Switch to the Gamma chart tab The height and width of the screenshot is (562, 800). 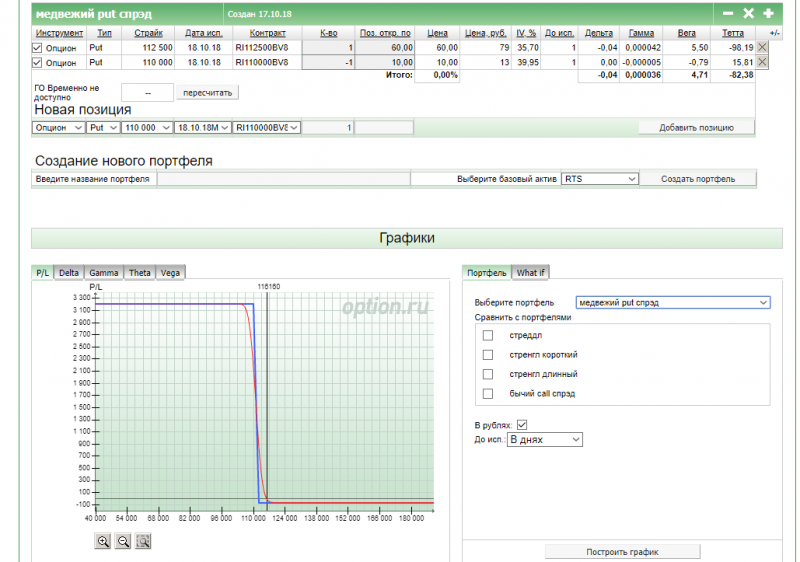(103, 272)
